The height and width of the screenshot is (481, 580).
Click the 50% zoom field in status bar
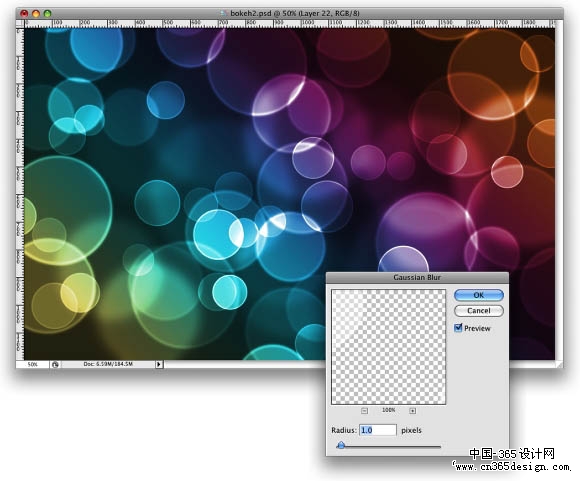click(33, 364)
